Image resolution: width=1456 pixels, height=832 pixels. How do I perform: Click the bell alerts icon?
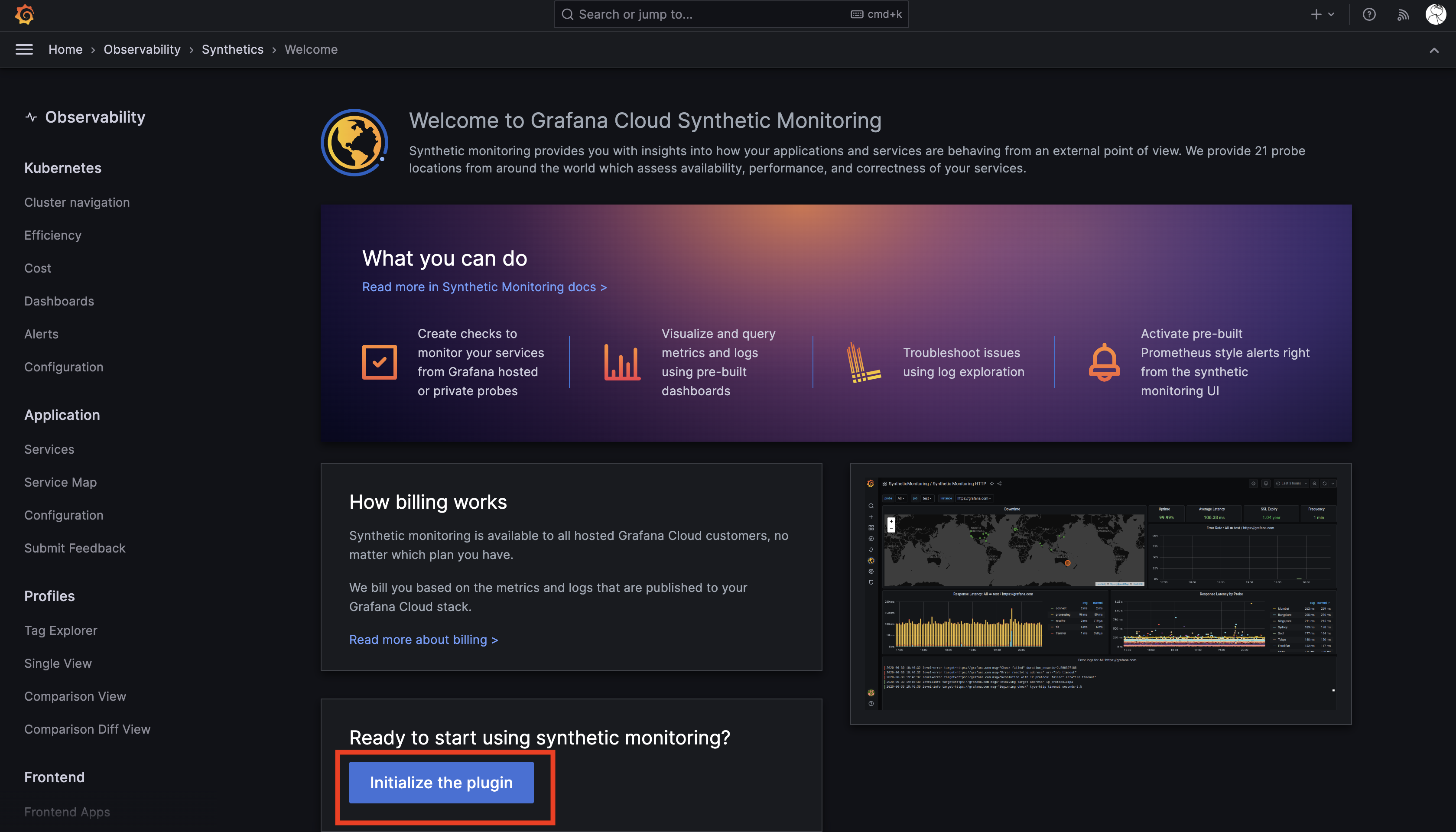tap(1104, 362)
